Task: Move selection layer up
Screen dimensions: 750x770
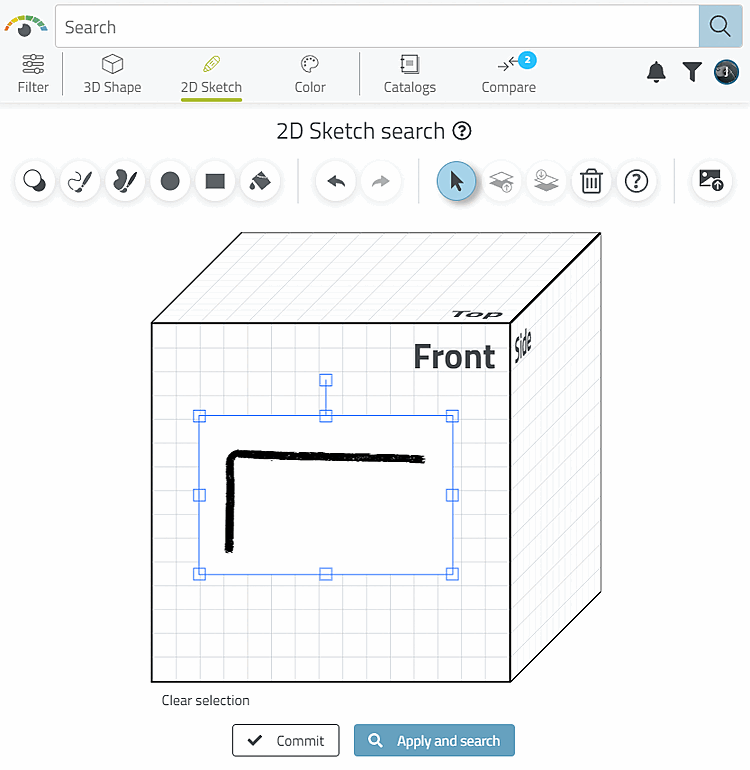Action: [x=501, y=181]
